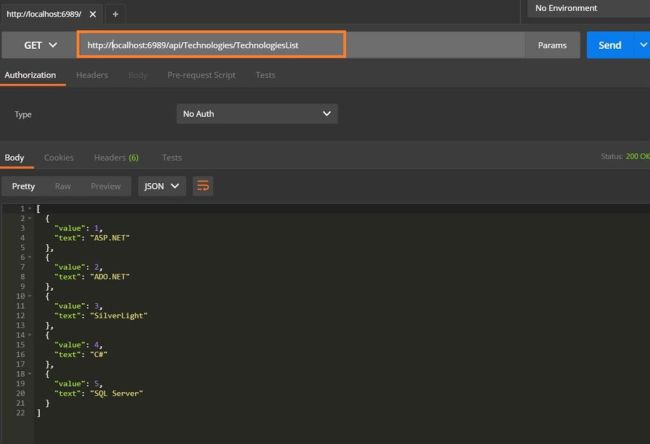Click the Status 200 OK indicator
The image size is (650, 444).
625,156
